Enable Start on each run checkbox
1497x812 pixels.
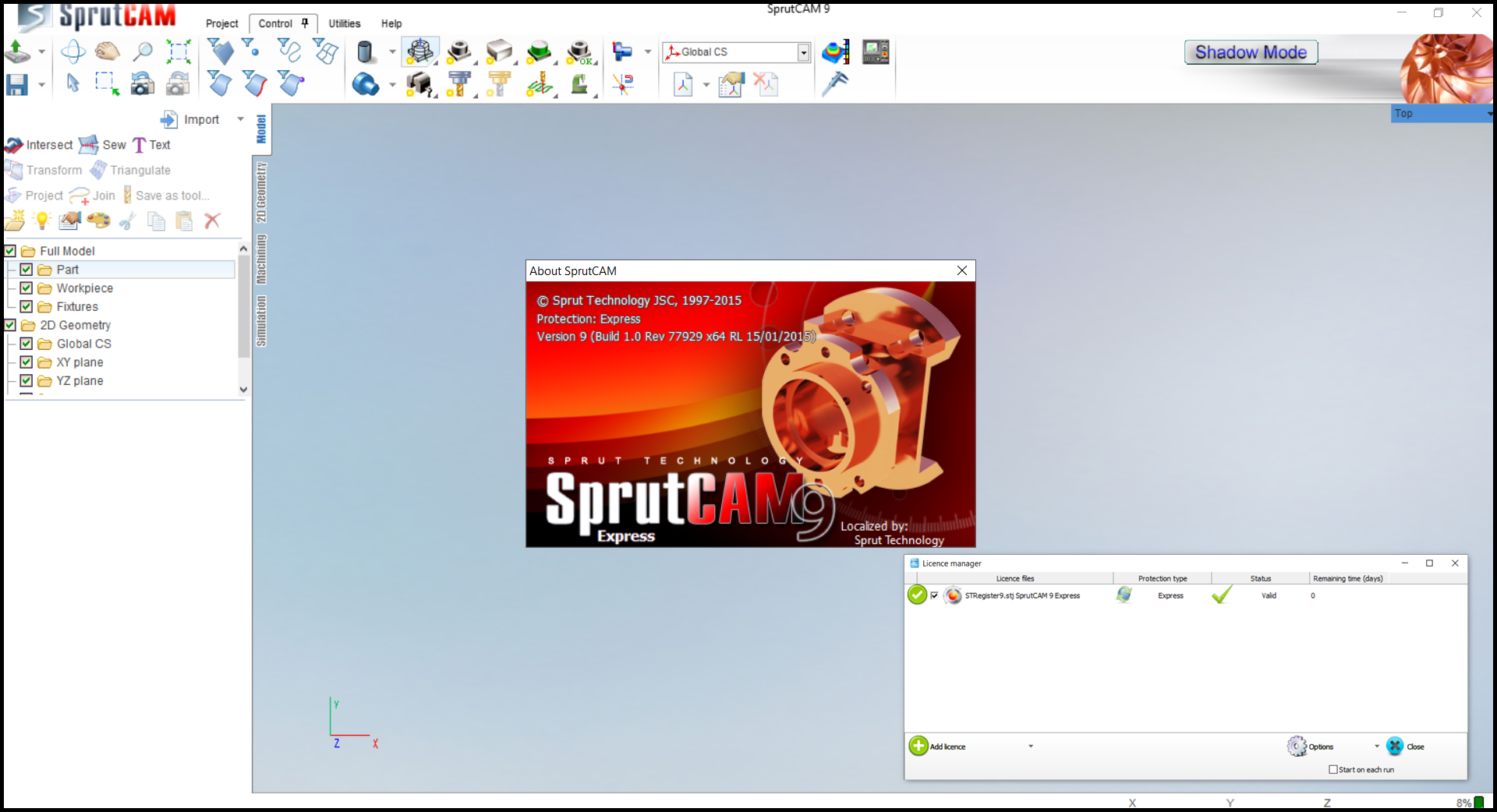[x=1333, y=769]
